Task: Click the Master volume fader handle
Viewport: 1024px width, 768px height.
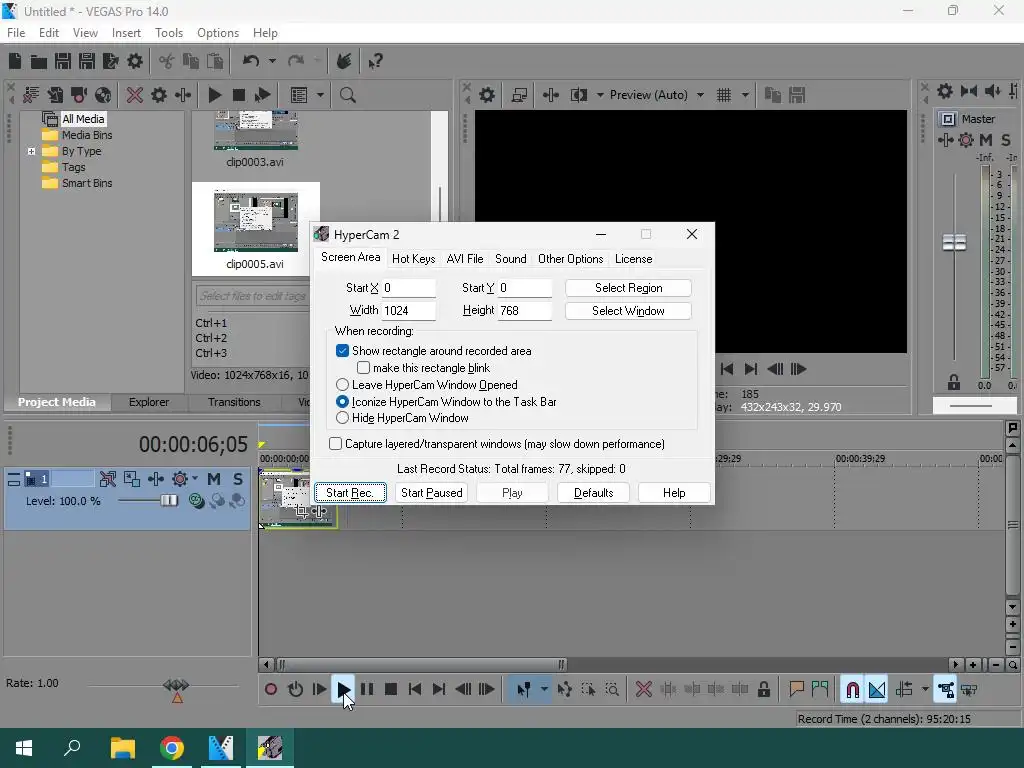Action: (x=954, y=243)
